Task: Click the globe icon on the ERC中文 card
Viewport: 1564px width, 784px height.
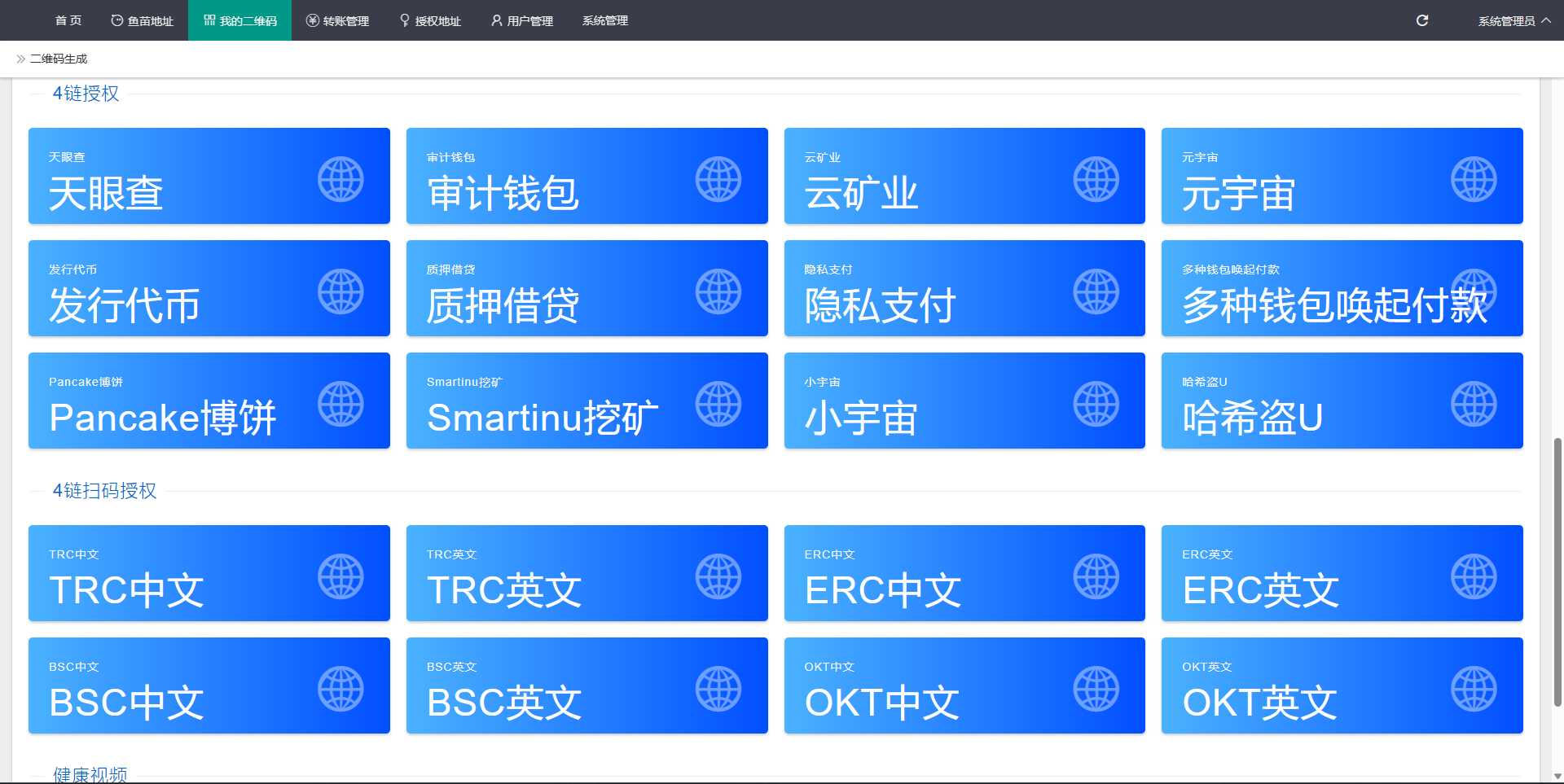Action: pos(1096,576)
